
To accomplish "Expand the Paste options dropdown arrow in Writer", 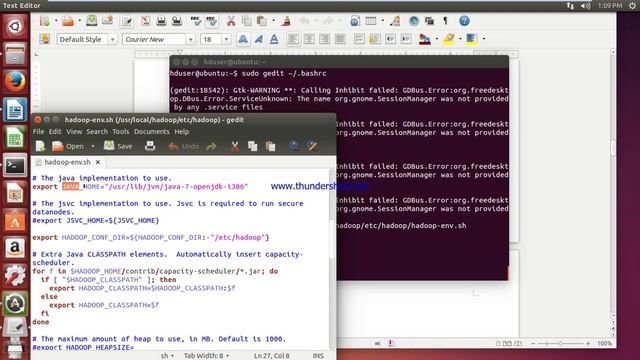I will (273, 21).
